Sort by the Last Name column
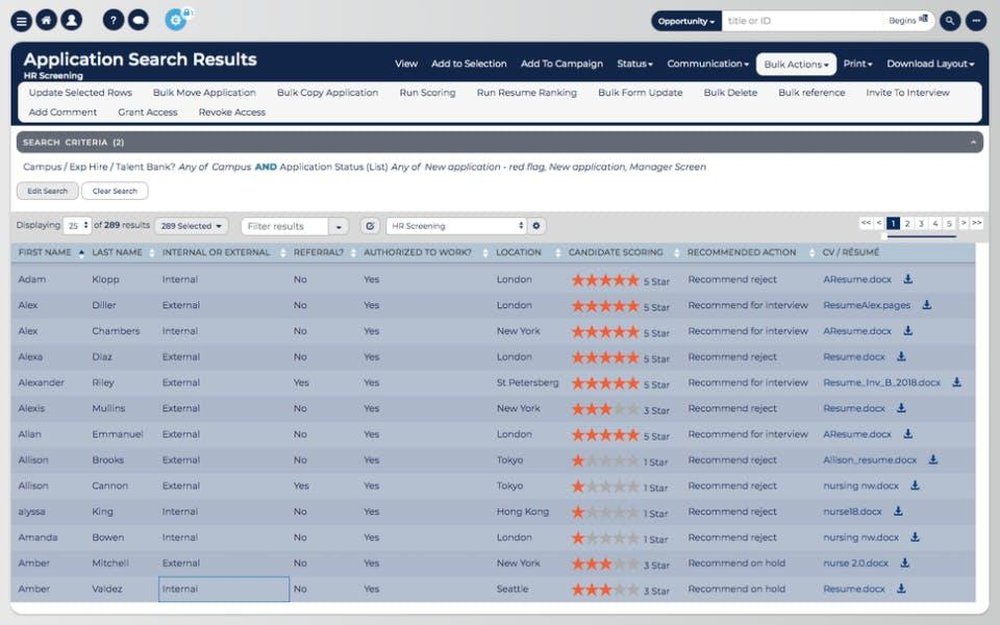Image resolution: width=1000 pixels, height=625 pixels. (117, 253)
